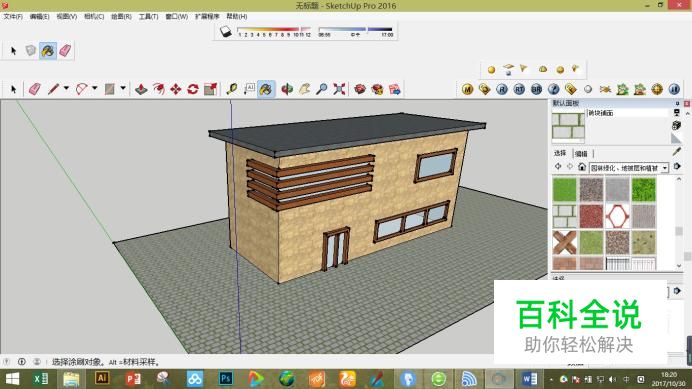Switch to the 选择 materials tab
This screenshot has width=692, height=389.
coord(560,153)
